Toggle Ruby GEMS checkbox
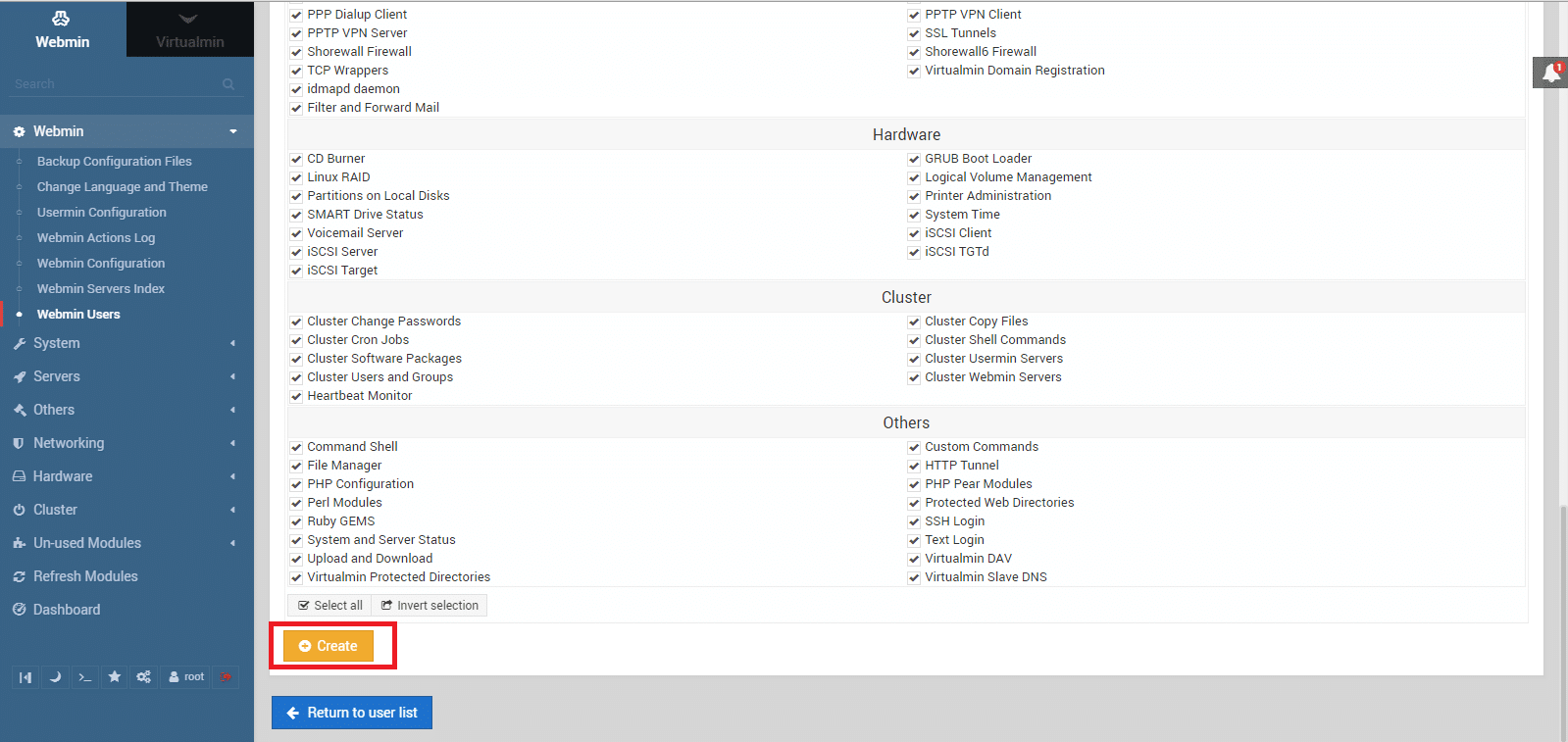Image resolution: width=1568 pixels, height=742 pixels. 296,521
